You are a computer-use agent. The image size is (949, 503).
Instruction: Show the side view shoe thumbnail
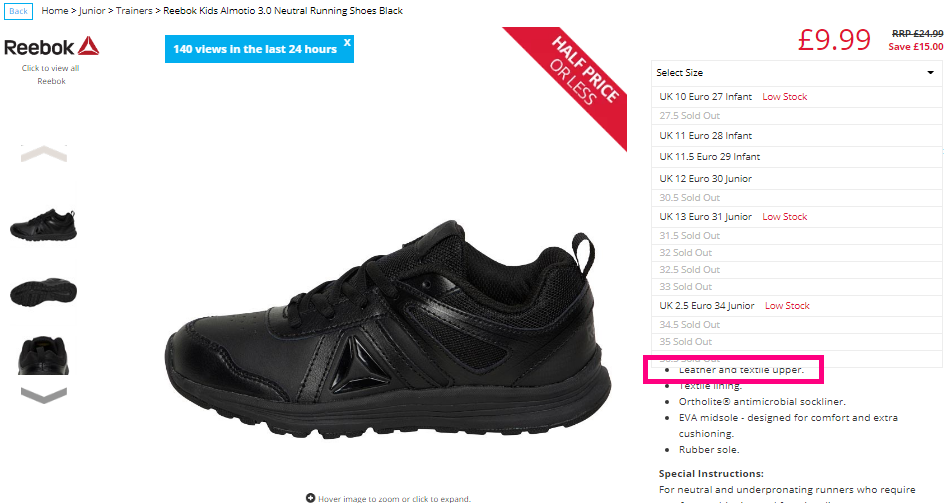coord(44,225)
